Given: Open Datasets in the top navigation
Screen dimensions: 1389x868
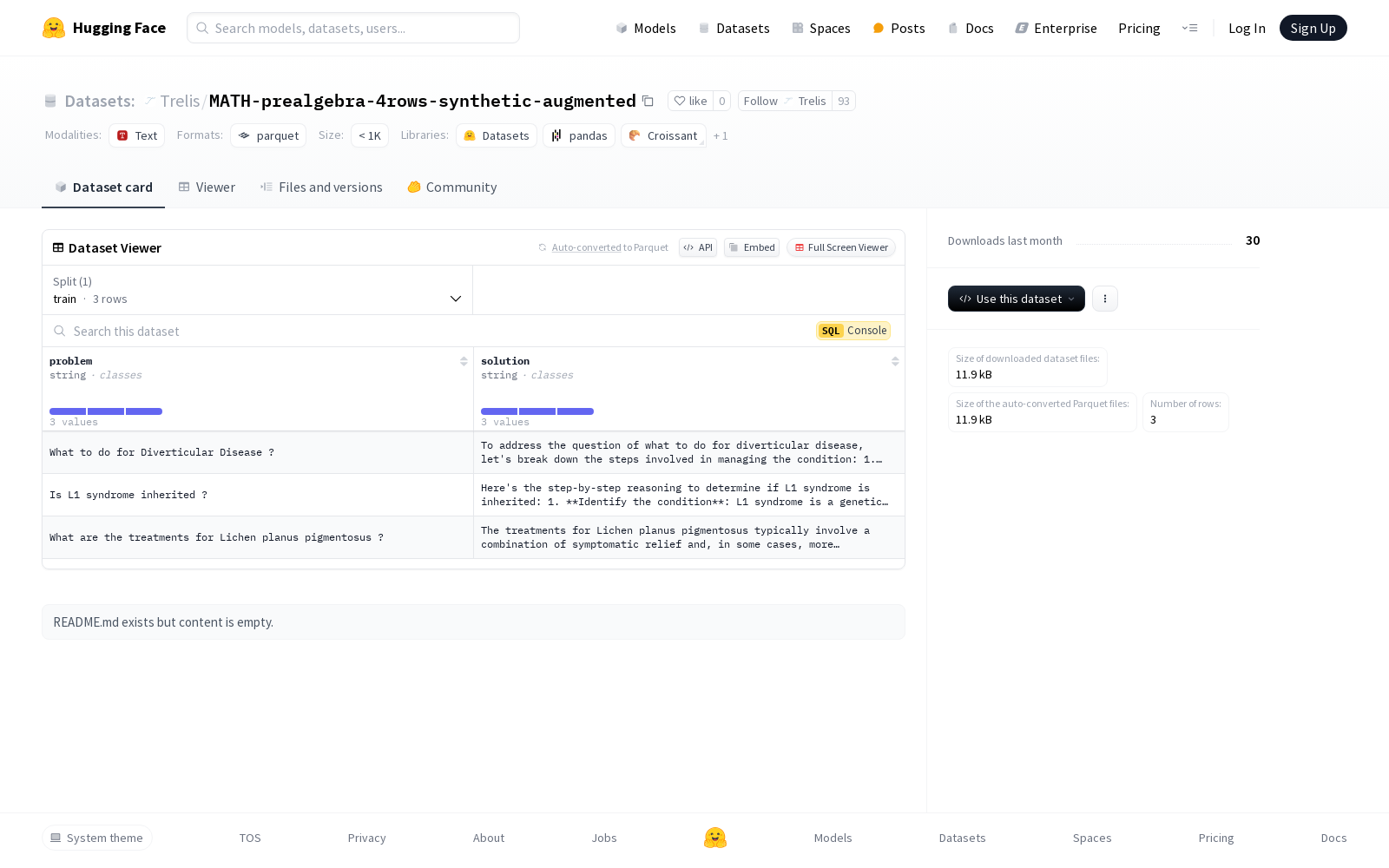Looking at the screenshot, I should pos(734,28).
